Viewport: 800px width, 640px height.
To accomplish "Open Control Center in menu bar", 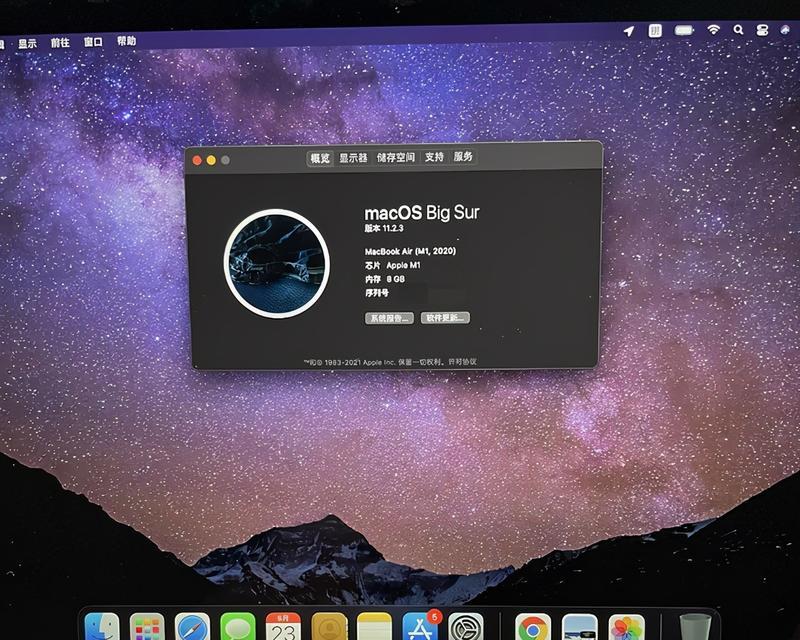I will [x=762, y=30].
